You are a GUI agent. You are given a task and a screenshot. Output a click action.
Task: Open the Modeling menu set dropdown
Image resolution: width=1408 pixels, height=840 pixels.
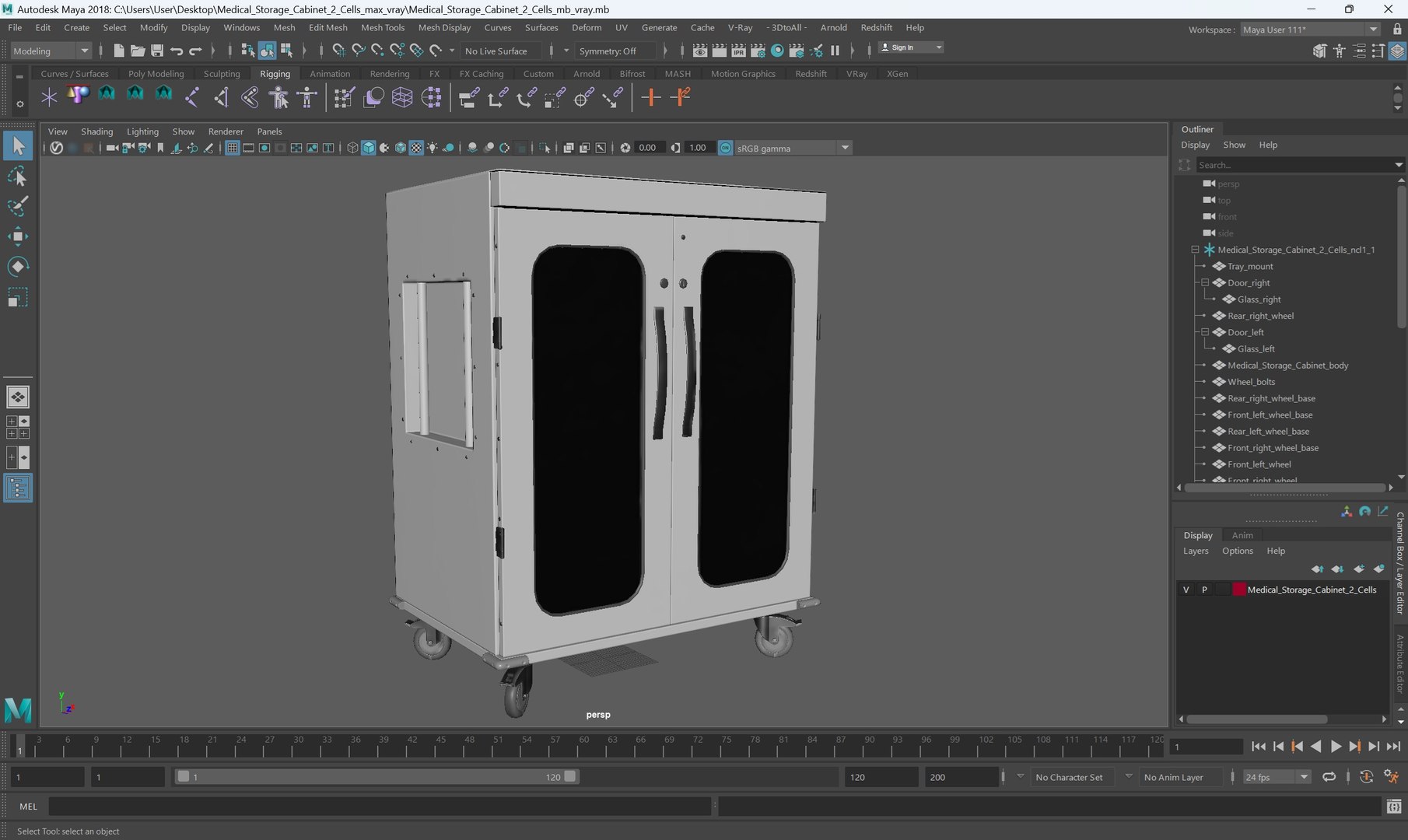[x=51, y=51]
